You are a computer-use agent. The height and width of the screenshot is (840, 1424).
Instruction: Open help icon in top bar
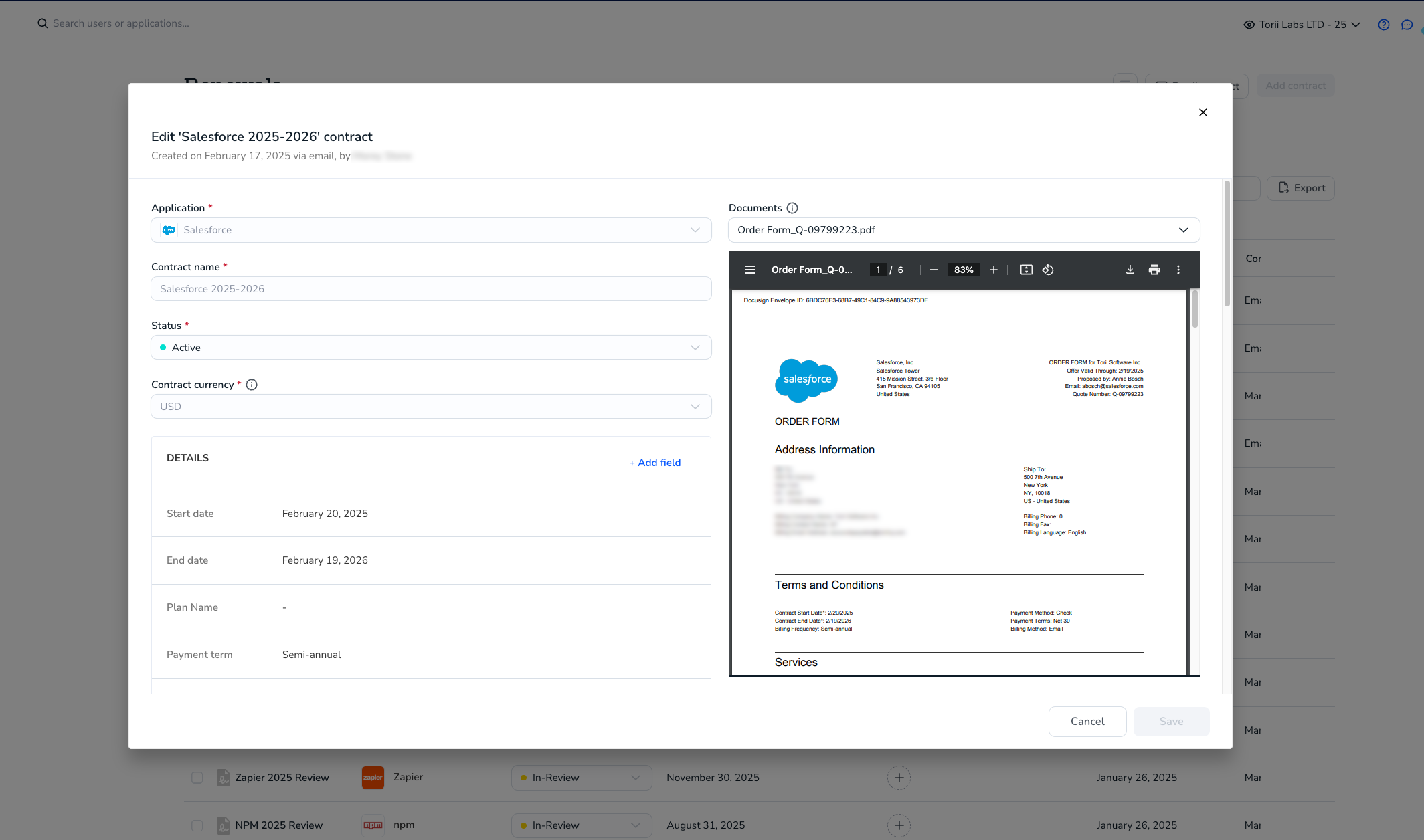pyautogui.click(x=1384, y=25)
